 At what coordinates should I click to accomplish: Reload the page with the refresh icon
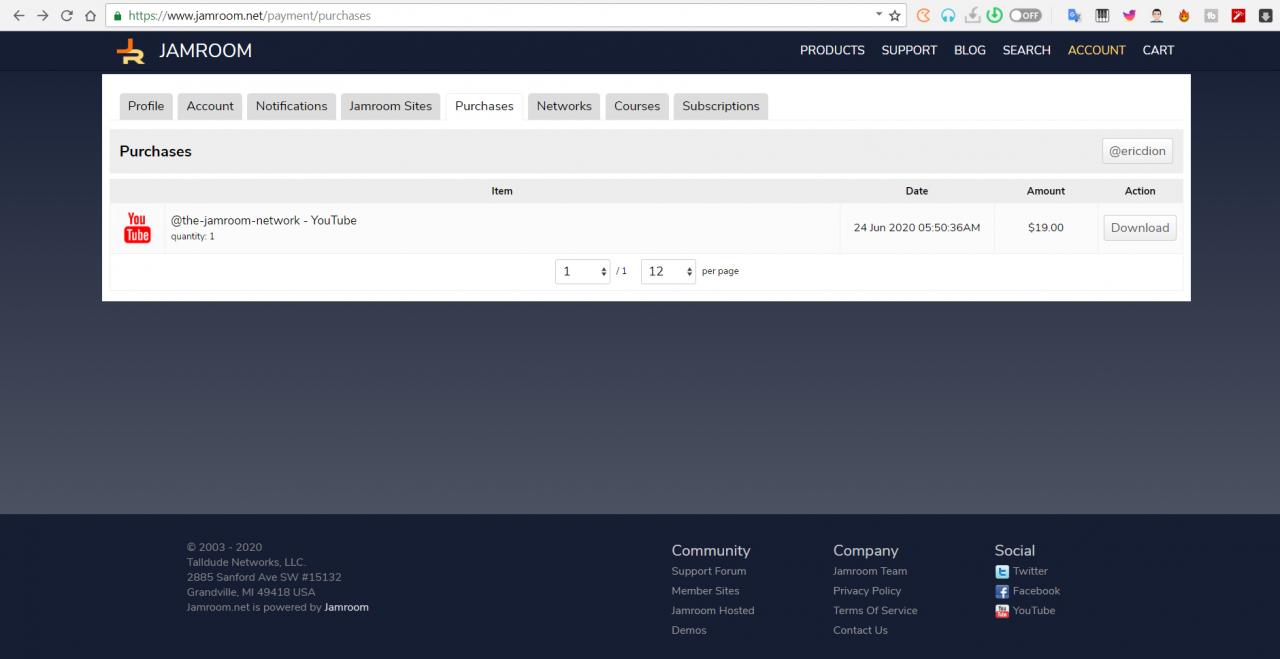point(67,16)
